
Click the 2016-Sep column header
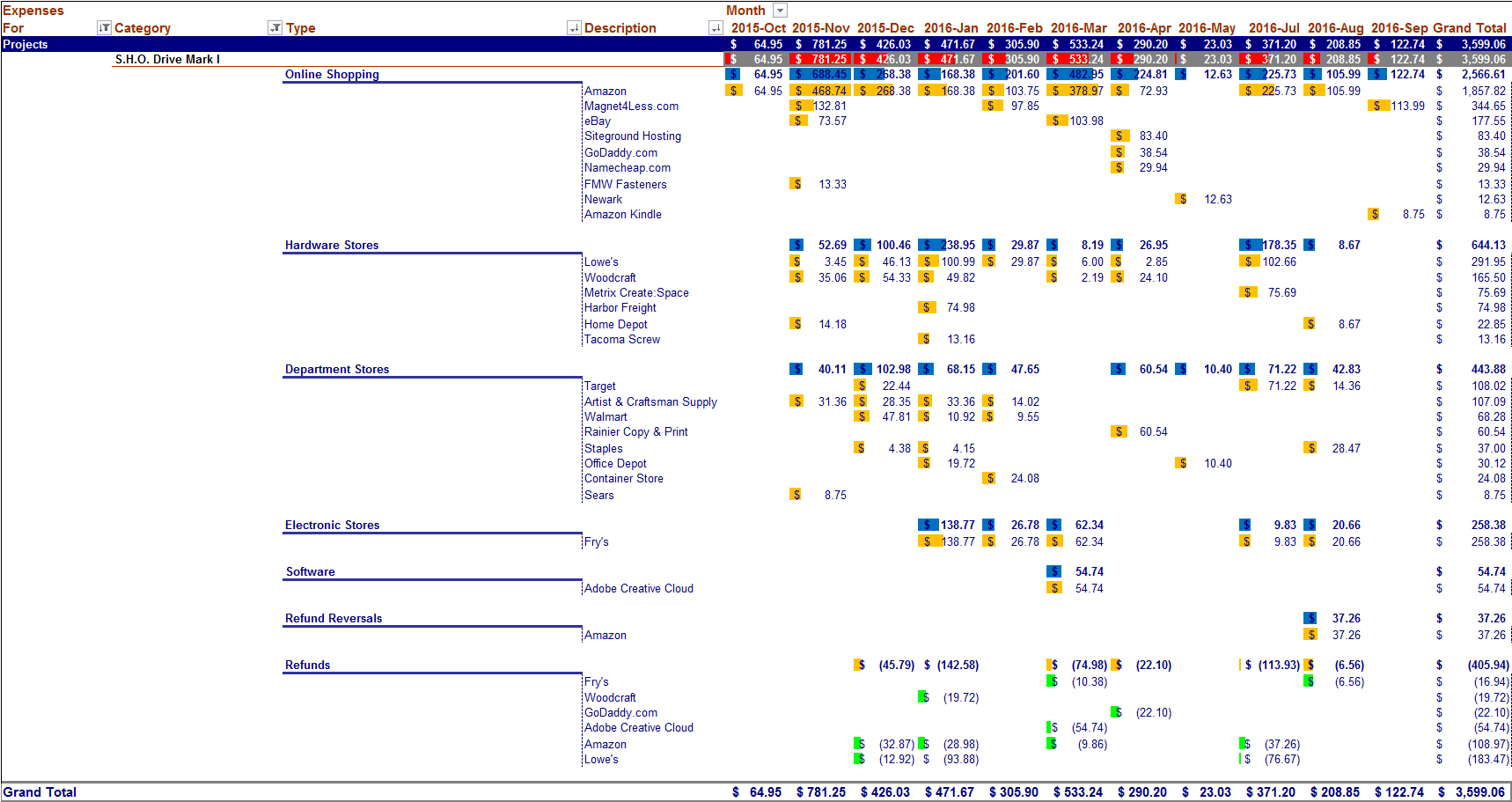click(x=1399, y=28)
